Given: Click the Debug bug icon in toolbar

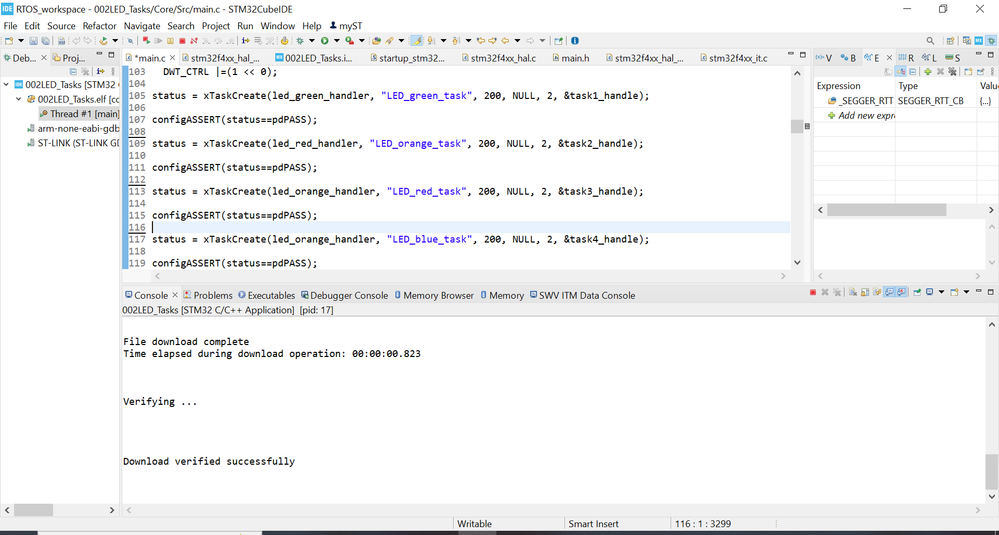Looking at the screenshot, I should click(299, 40).
